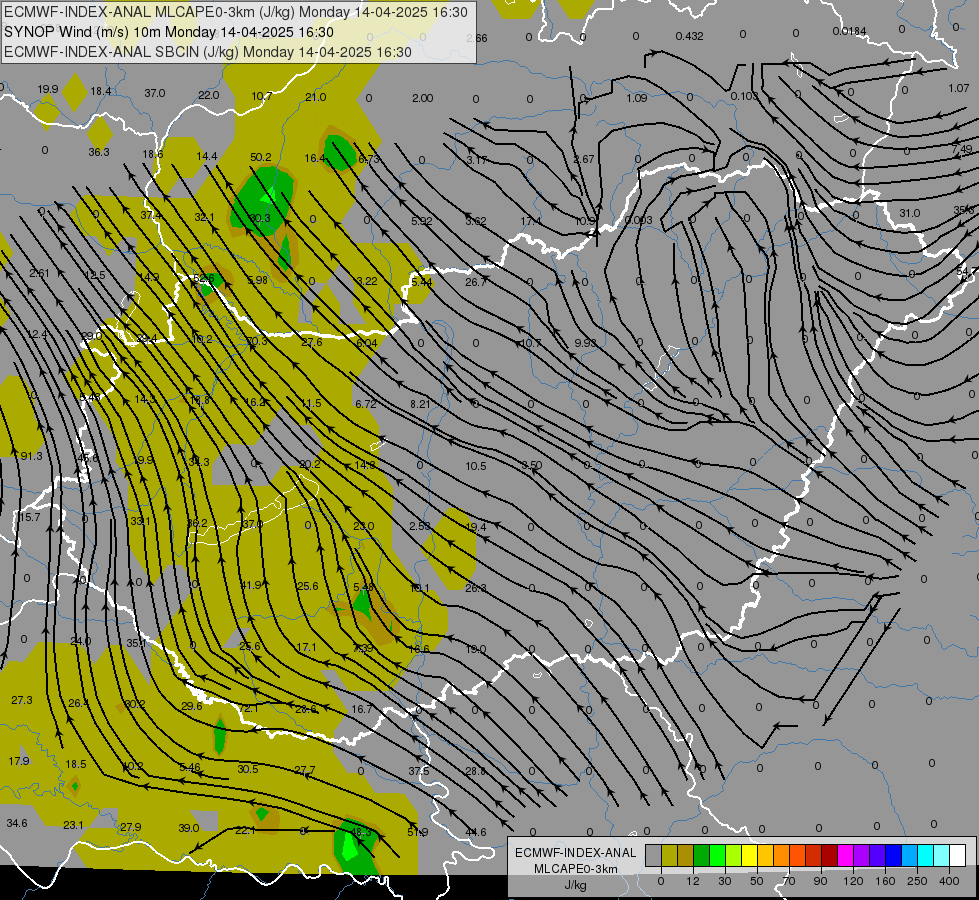The width and height of the screenshot is (979, 900).
Task: Click the brownish-olive legend swatch before the 12 tick
Action: pos(686,856)
